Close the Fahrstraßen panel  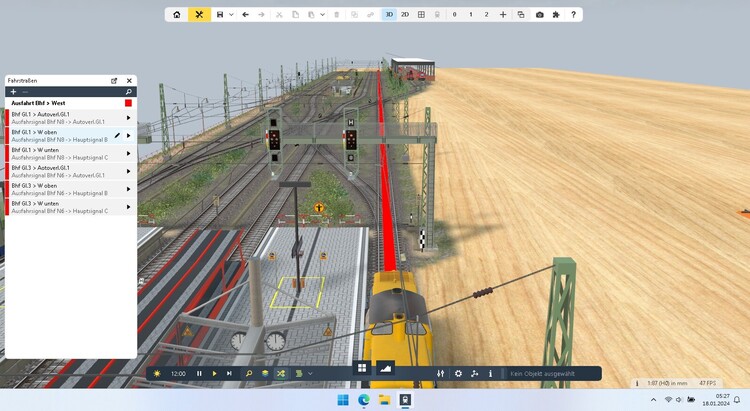tap(129, 81)
